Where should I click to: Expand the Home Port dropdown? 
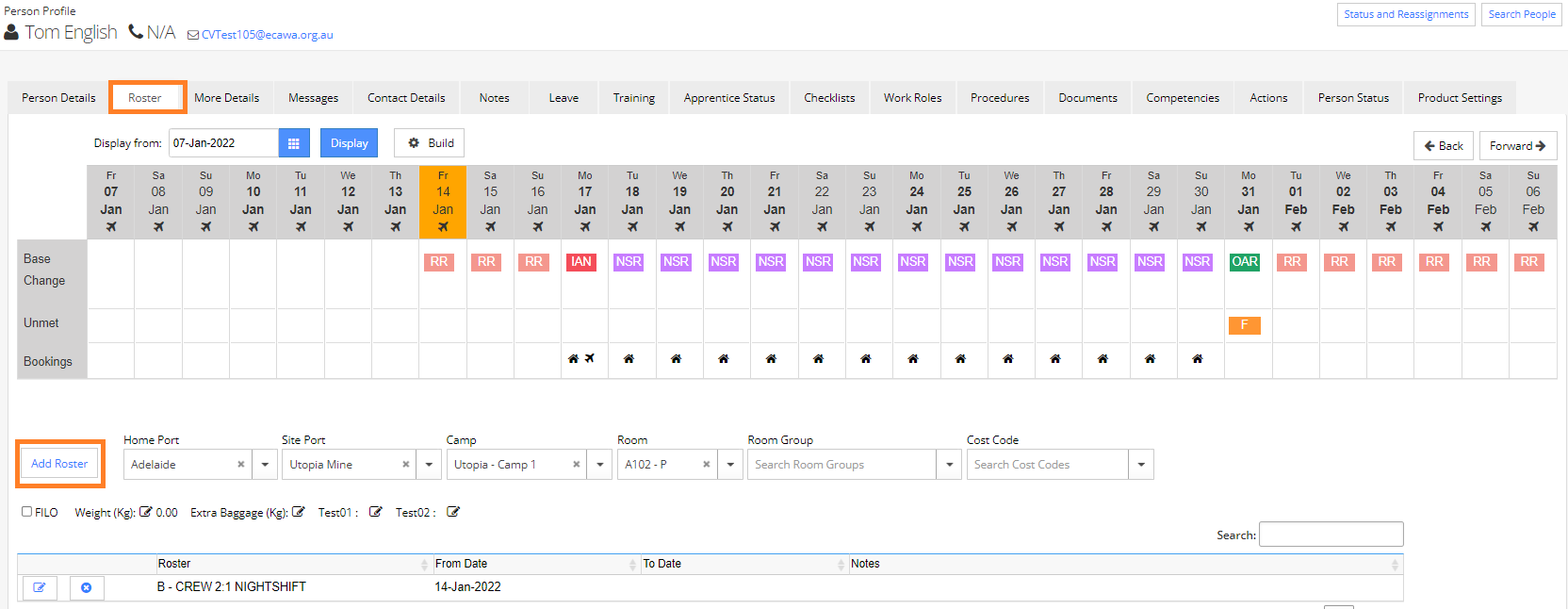click(265, 465)
